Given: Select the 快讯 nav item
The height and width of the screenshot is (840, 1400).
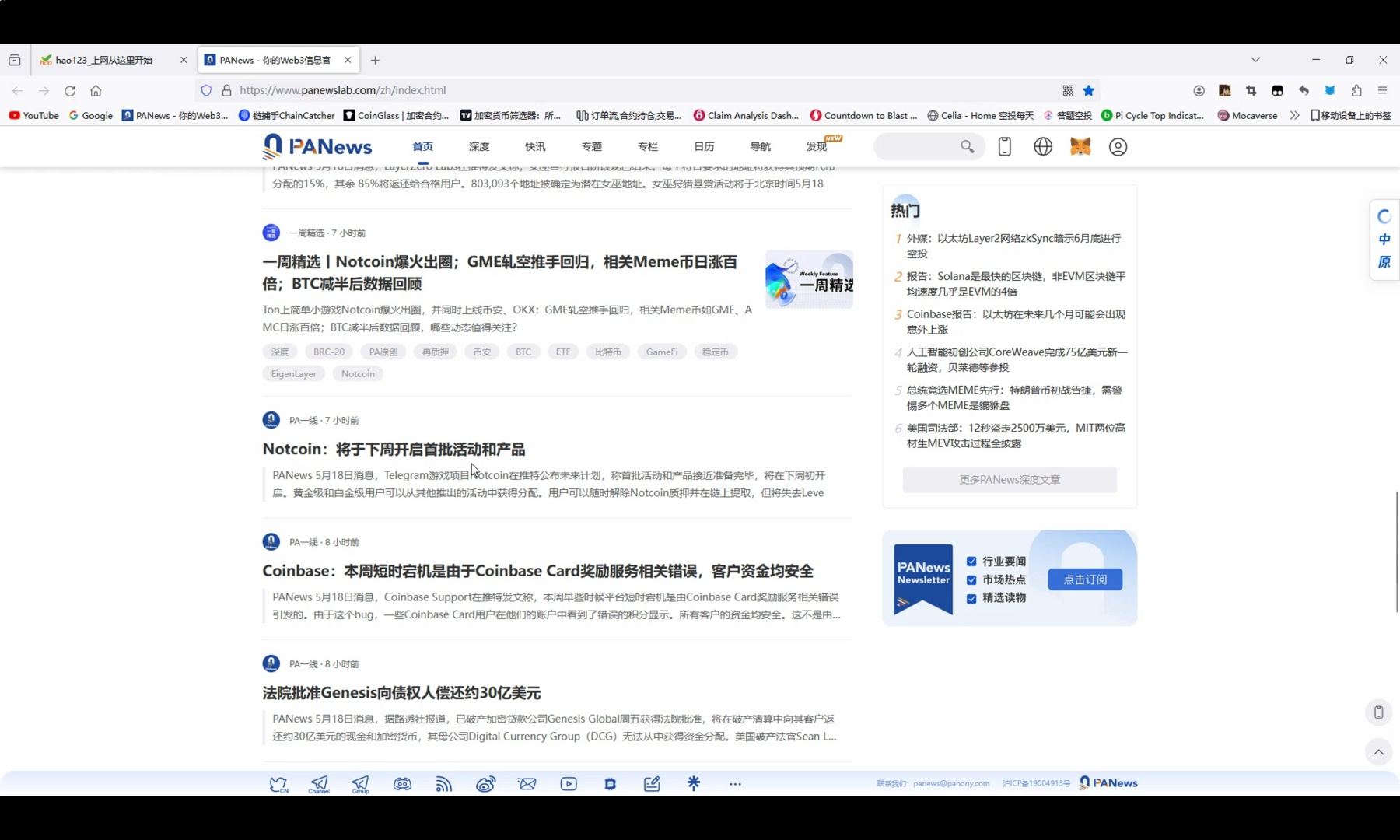Looking at the screenshot, I should (535, 146).
